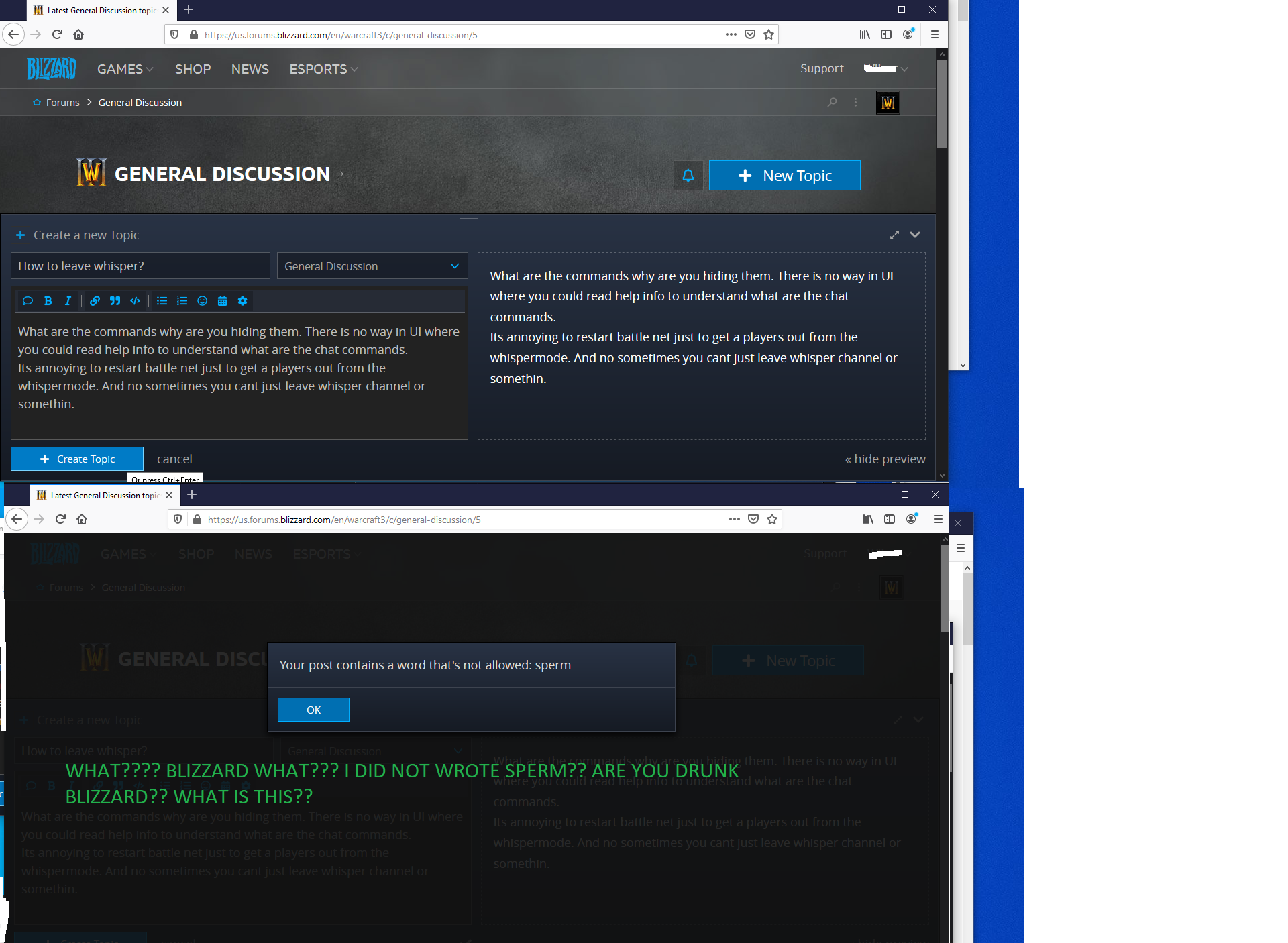Viewport: 1288px width, 943px height.
Task: Open a new tab in the bottom browser window
Action: point(192,494)
